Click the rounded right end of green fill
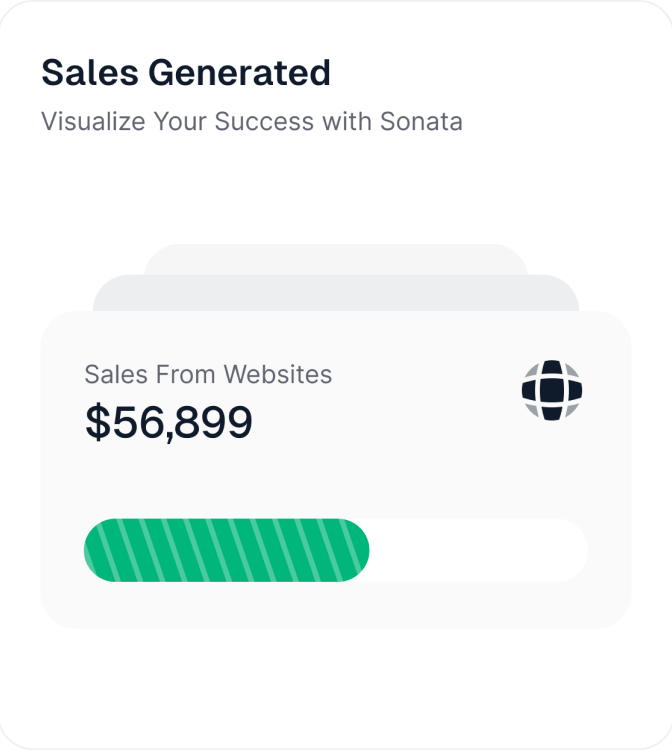This screenshot has height=750, width=672. (x=354, y=550)
